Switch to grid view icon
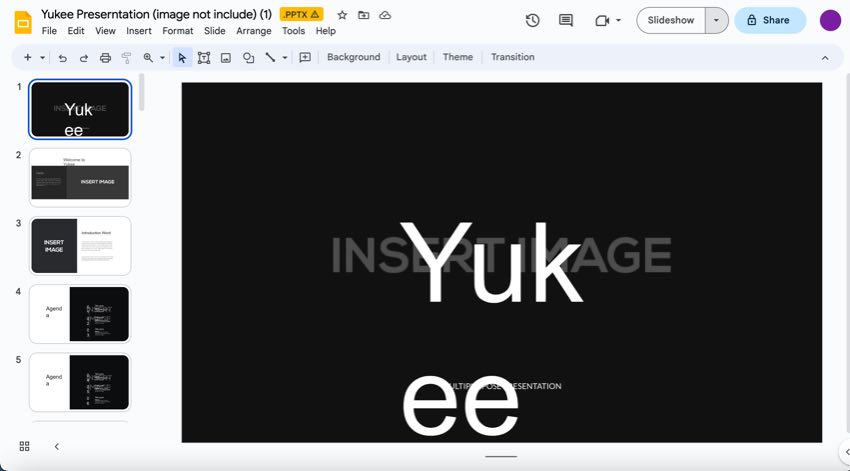850x471 pixels. 24,446
